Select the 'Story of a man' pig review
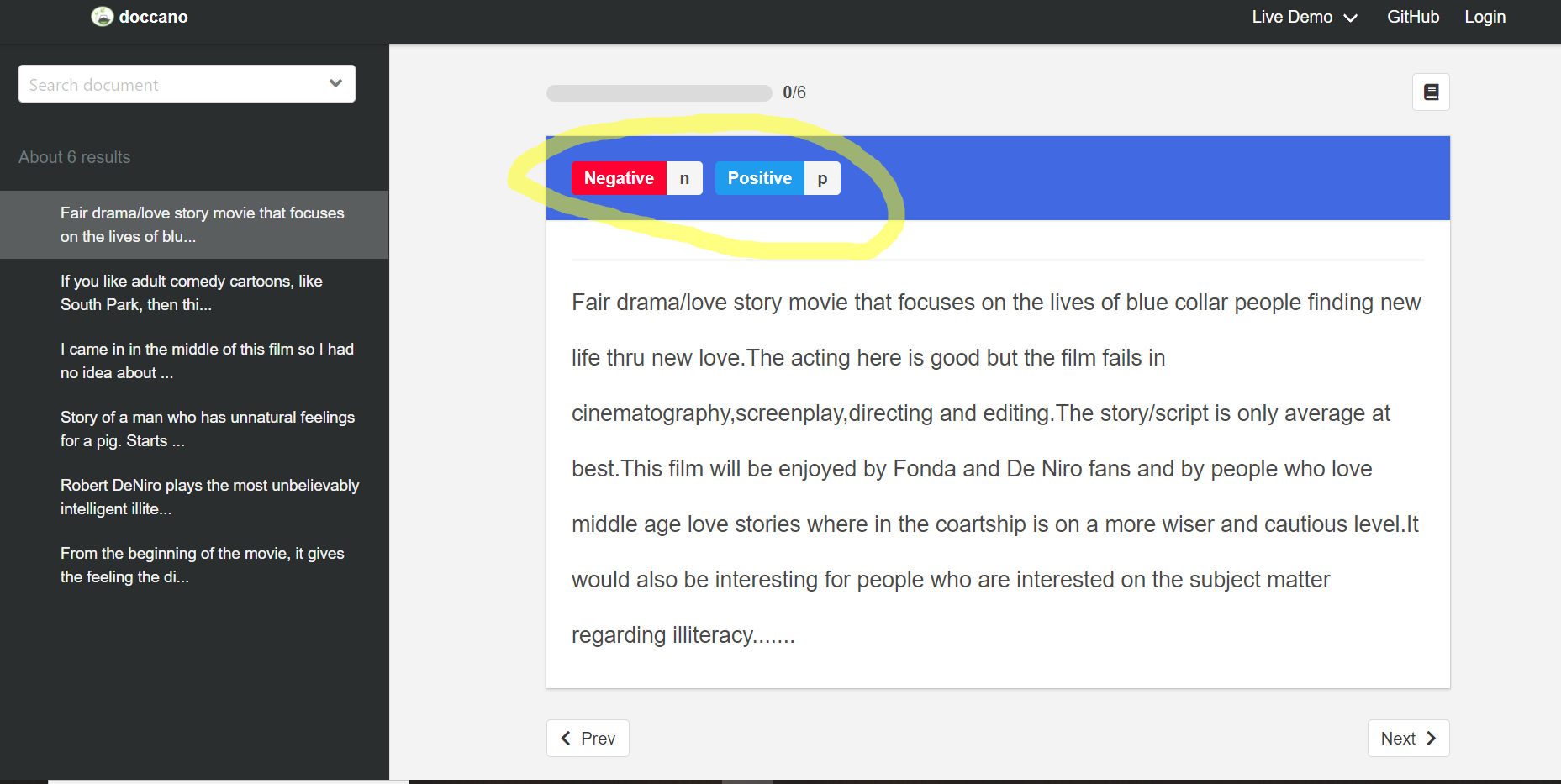This screenshot has height=784, width=1561. pyautogui.click(x=208, y=429)
